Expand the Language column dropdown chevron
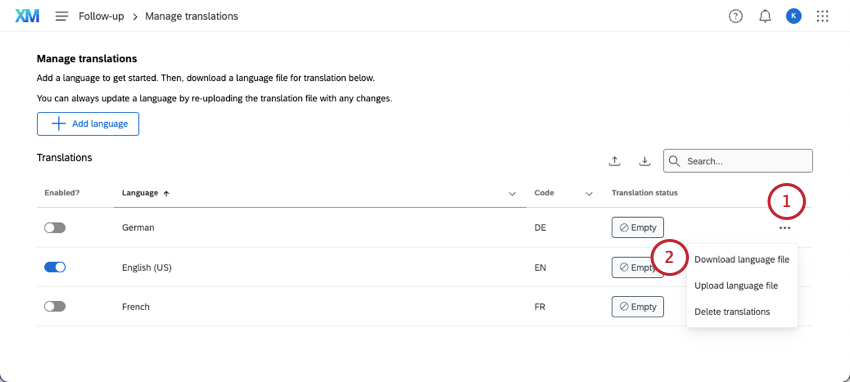Screen dimensions: 850x382 512,193
